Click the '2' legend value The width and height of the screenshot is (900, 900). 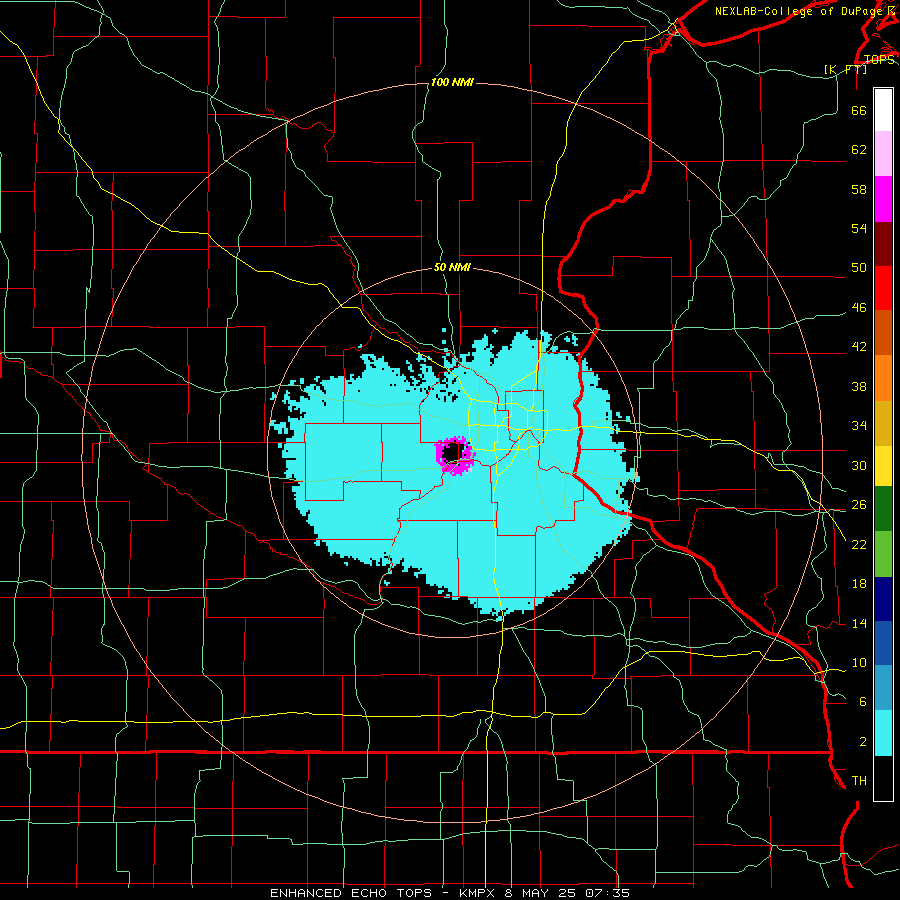(x=863, y=742)
